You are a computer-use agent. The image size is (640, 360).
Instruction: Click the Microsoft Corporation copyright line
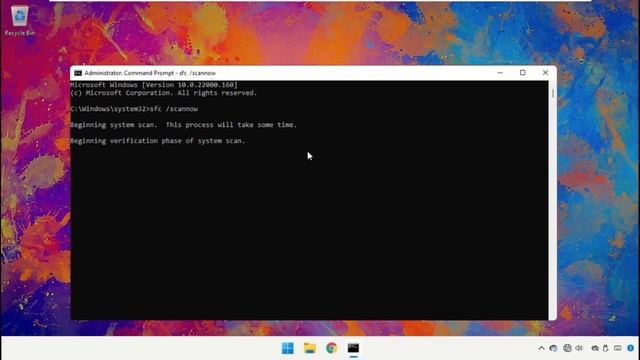[x=164, y=93]
